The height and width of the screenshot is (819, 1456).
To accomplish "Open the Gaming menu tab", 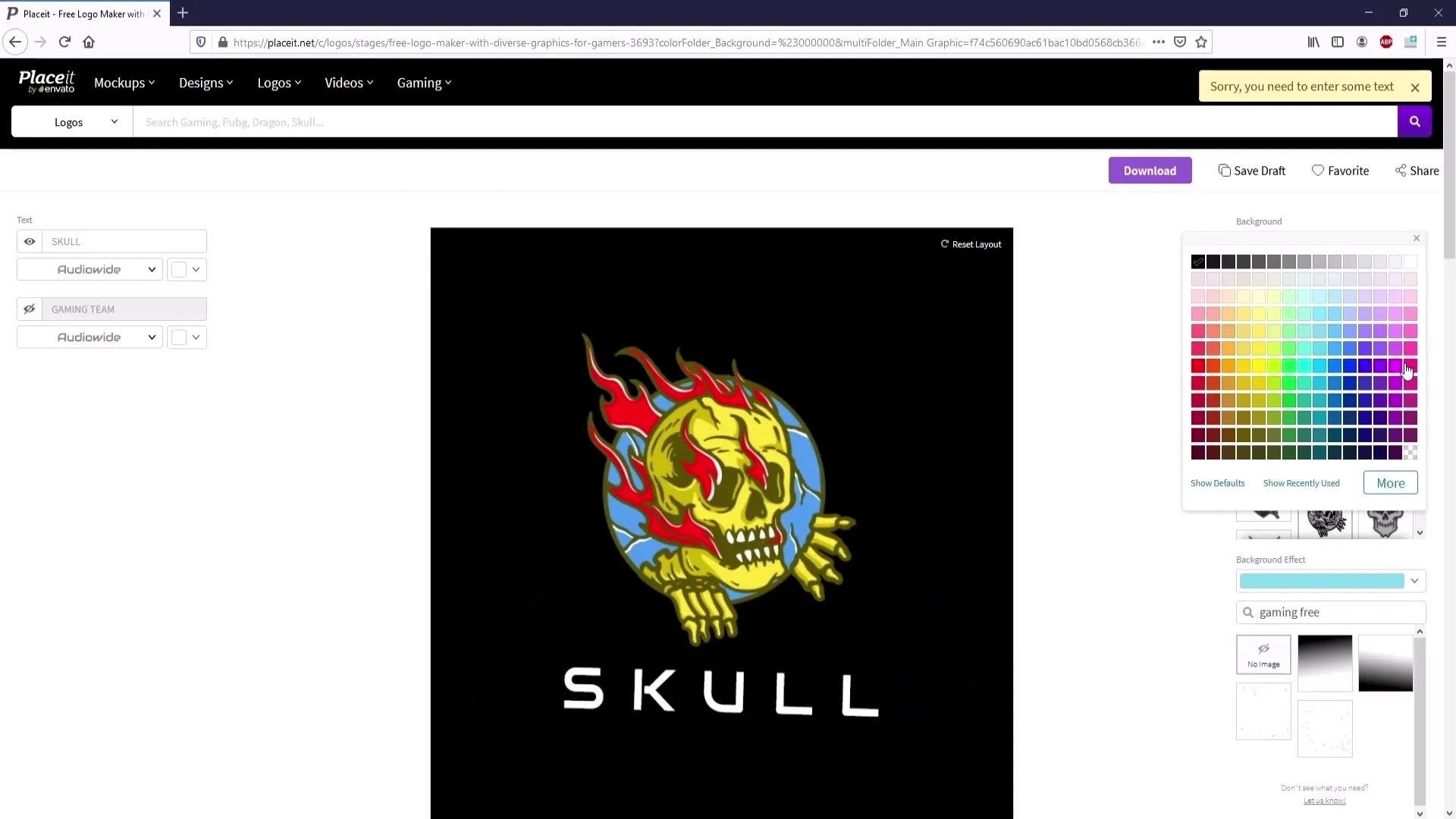I will coord(423,82).
